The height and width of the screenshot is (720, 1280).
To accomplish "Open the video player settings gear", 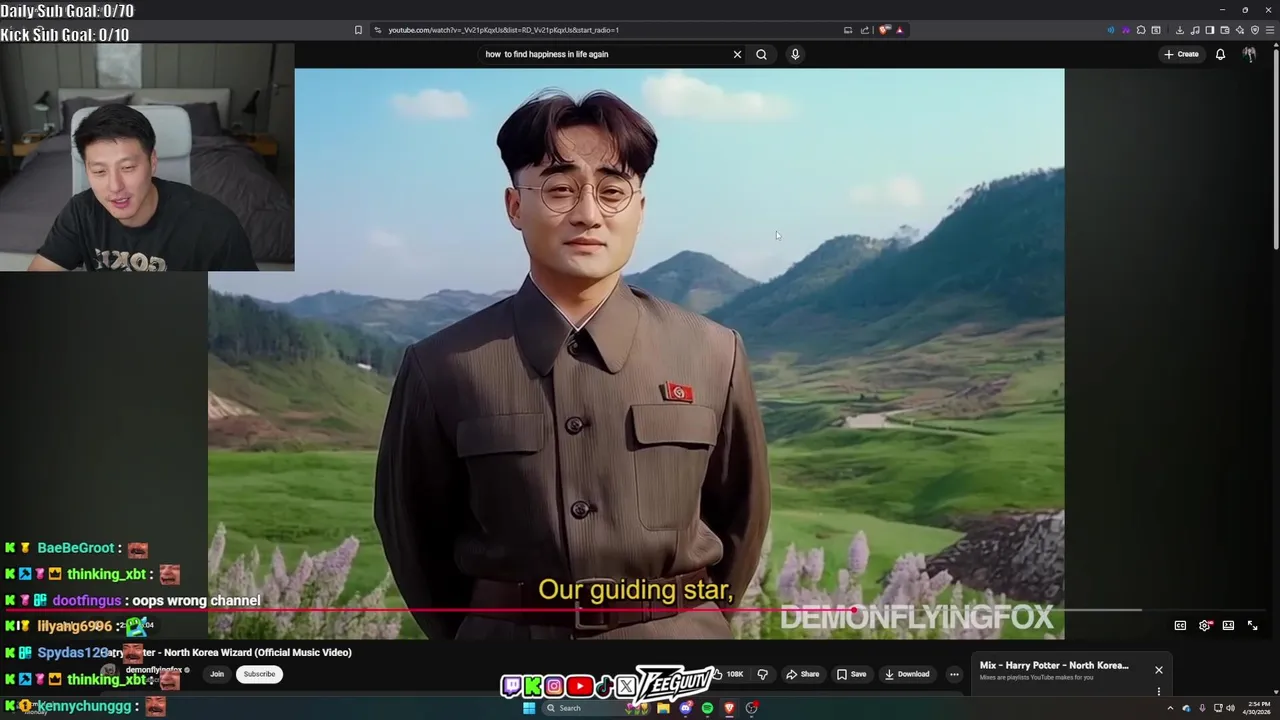I will tap(1205, 625).
